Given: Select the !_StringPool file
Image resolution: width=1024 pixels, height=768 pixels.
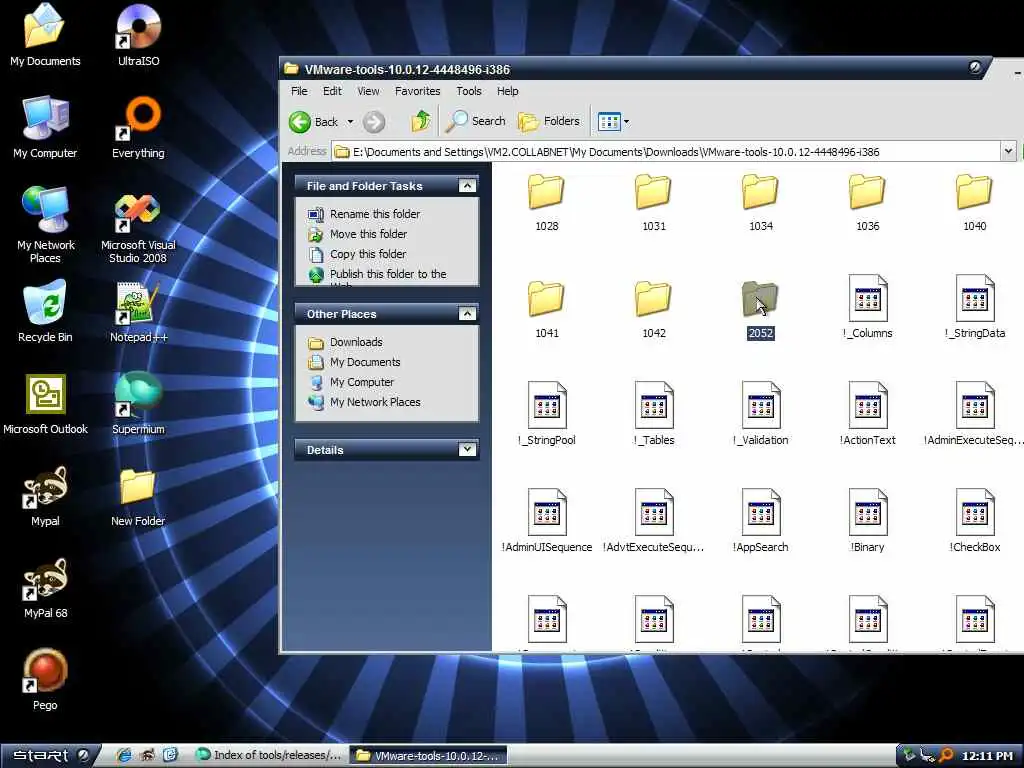Looking at the screenshot, I should pyautogui.click(x=547, y=413).
